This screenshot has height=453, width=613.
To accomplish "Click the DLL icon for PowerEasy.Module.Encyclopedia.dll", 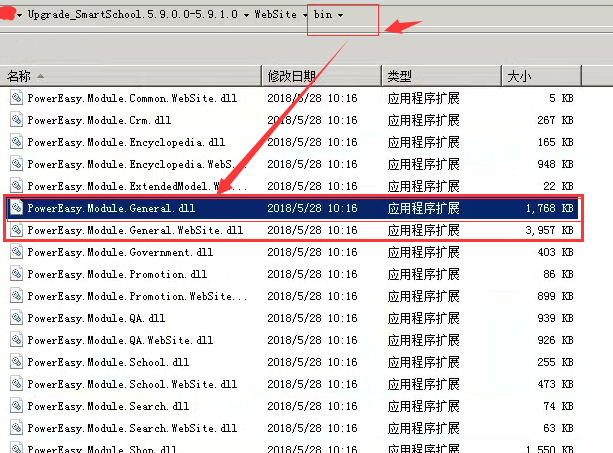I will pos(16,142).
